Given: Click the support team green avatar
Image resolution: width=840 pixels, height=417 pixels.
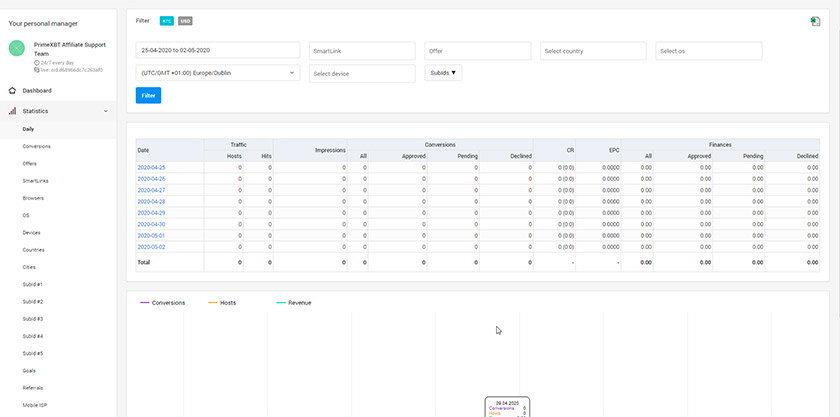Looking at the screenshot, I should point(17,48).
